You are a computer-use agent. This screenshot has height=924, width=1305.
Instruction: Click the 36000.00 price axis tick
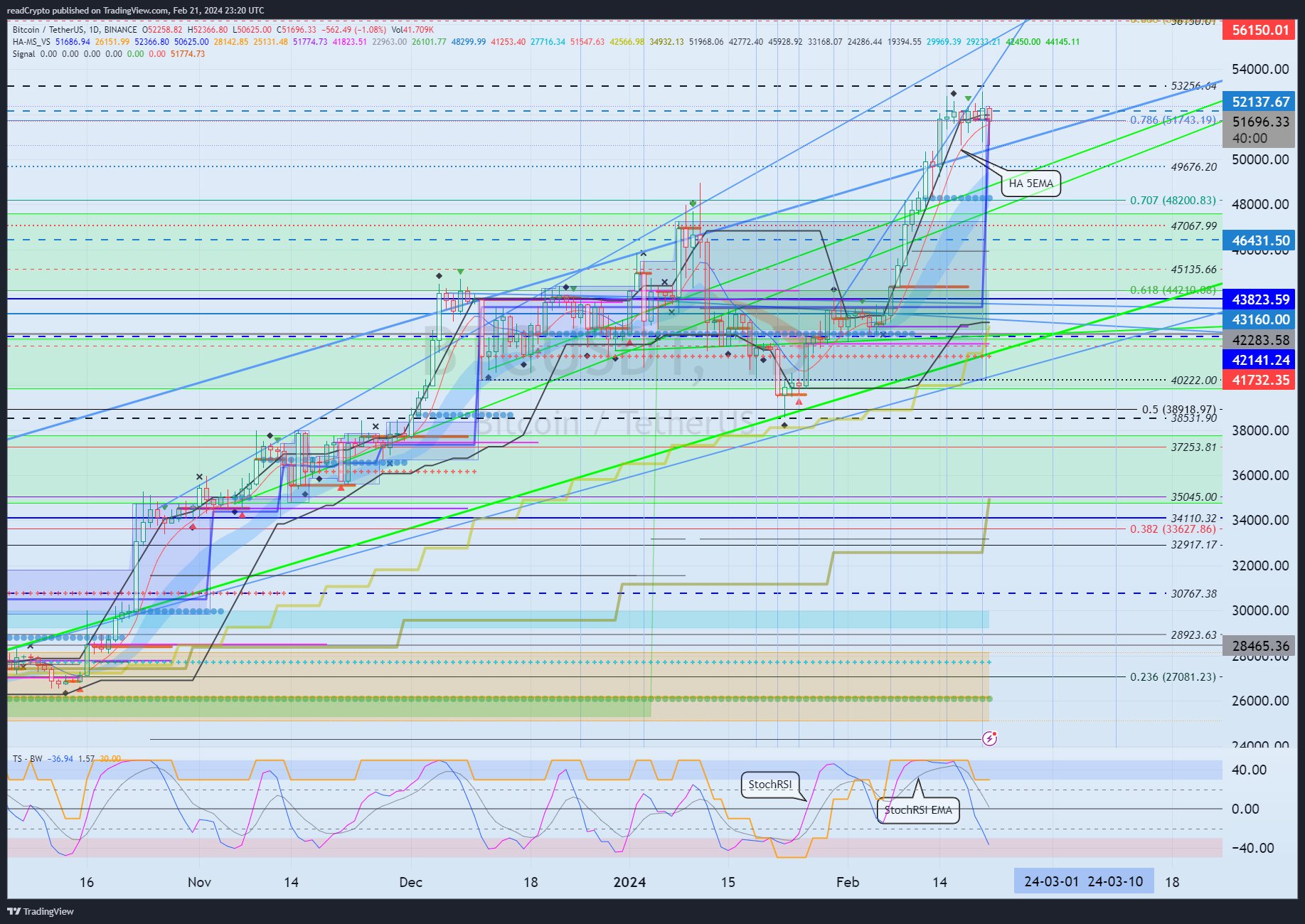[x=1260, y=475]
